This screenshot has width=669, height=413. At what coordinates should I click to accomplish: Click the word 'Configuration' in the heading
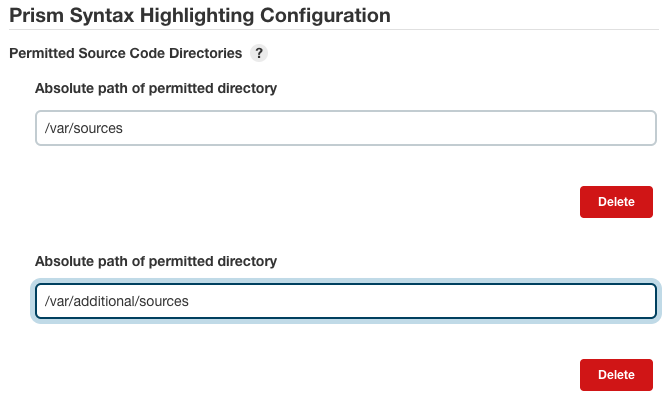[326, 16]
